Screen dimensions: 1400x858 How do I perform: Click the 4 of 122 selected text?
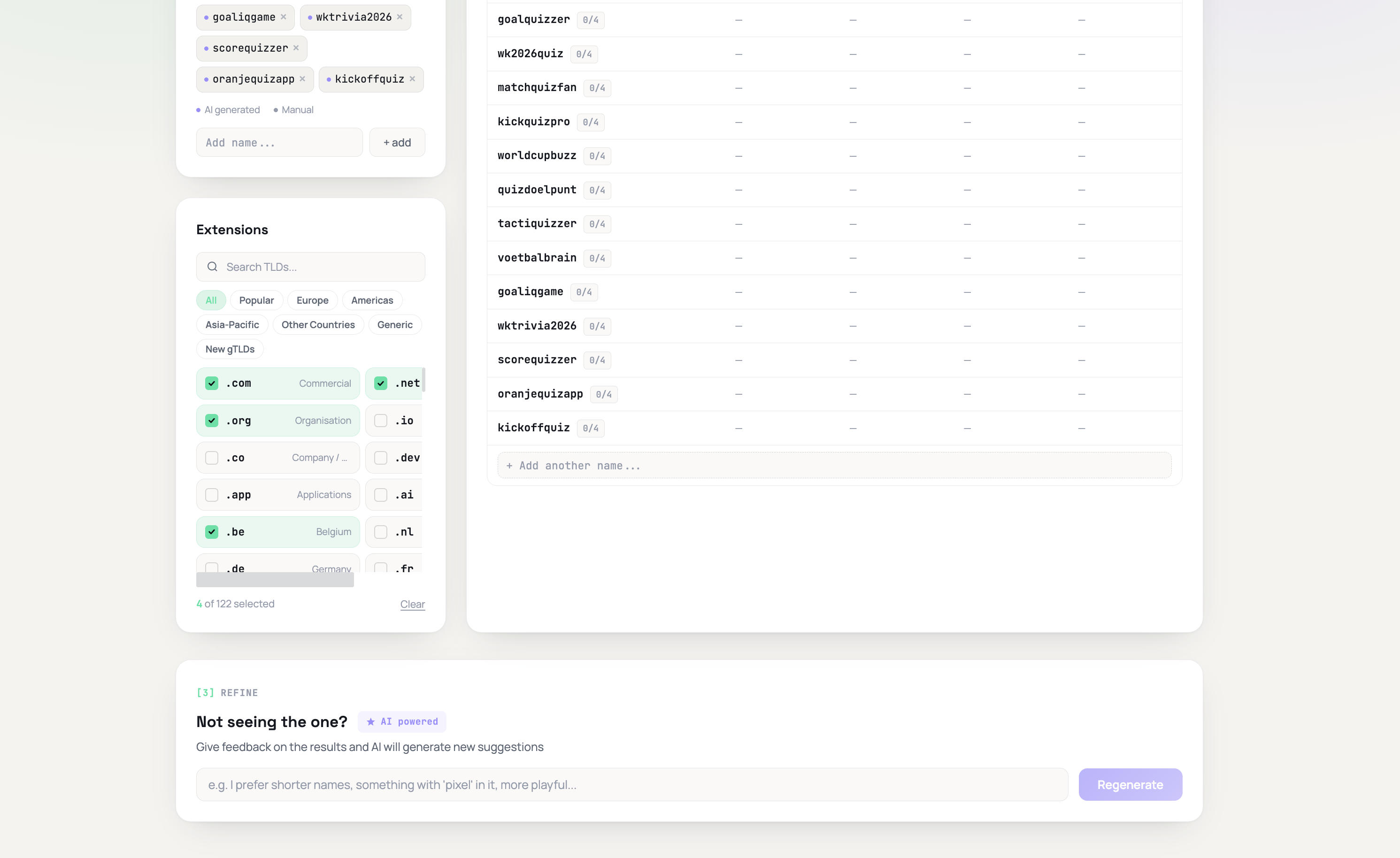click(235, 604)
